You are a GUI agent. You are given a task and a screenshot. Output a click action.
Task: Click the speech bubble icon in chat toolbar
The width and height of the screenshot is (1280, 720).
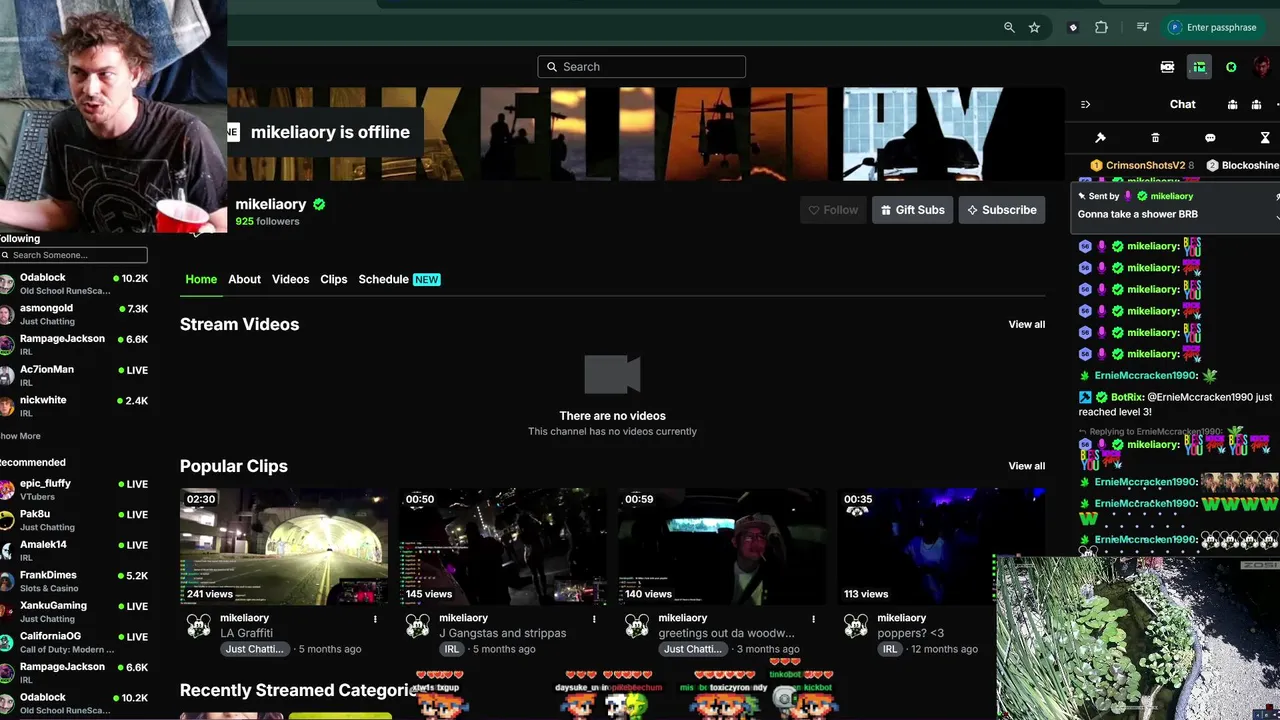(x=1210, y=138)
